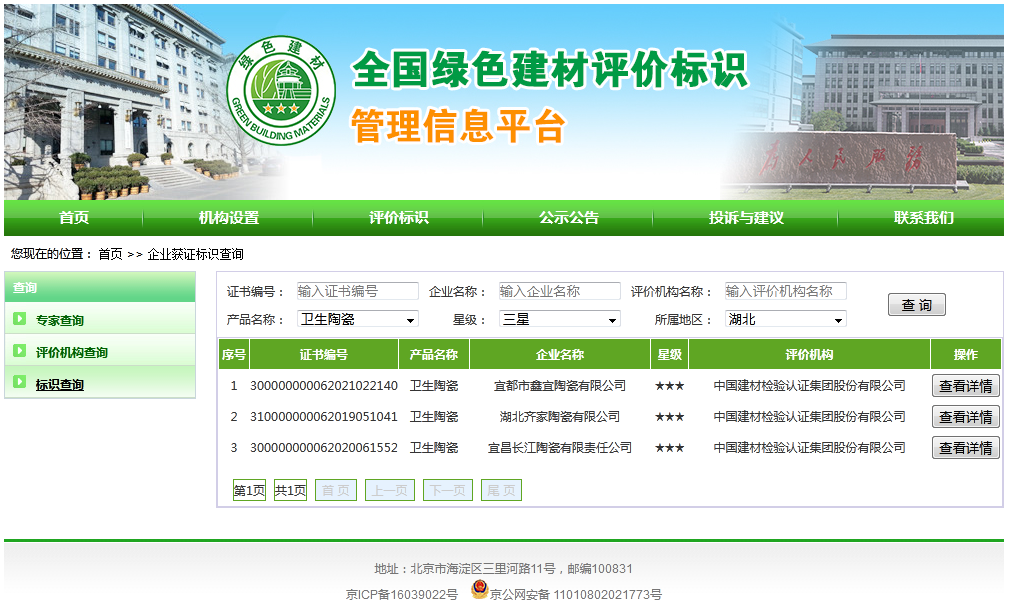Open the 所属地区 dropdown showing 湖北
This screenshot has width=1009, height=602.
(x=785, y=319)
